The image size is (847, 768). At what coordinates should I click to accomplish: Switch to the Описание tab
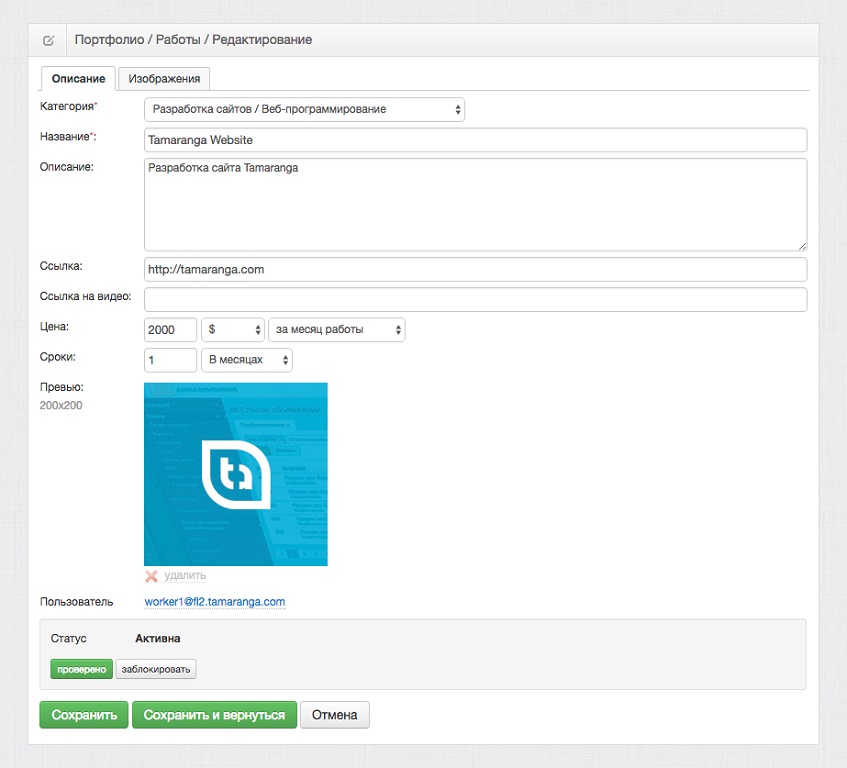pos(78,79)
